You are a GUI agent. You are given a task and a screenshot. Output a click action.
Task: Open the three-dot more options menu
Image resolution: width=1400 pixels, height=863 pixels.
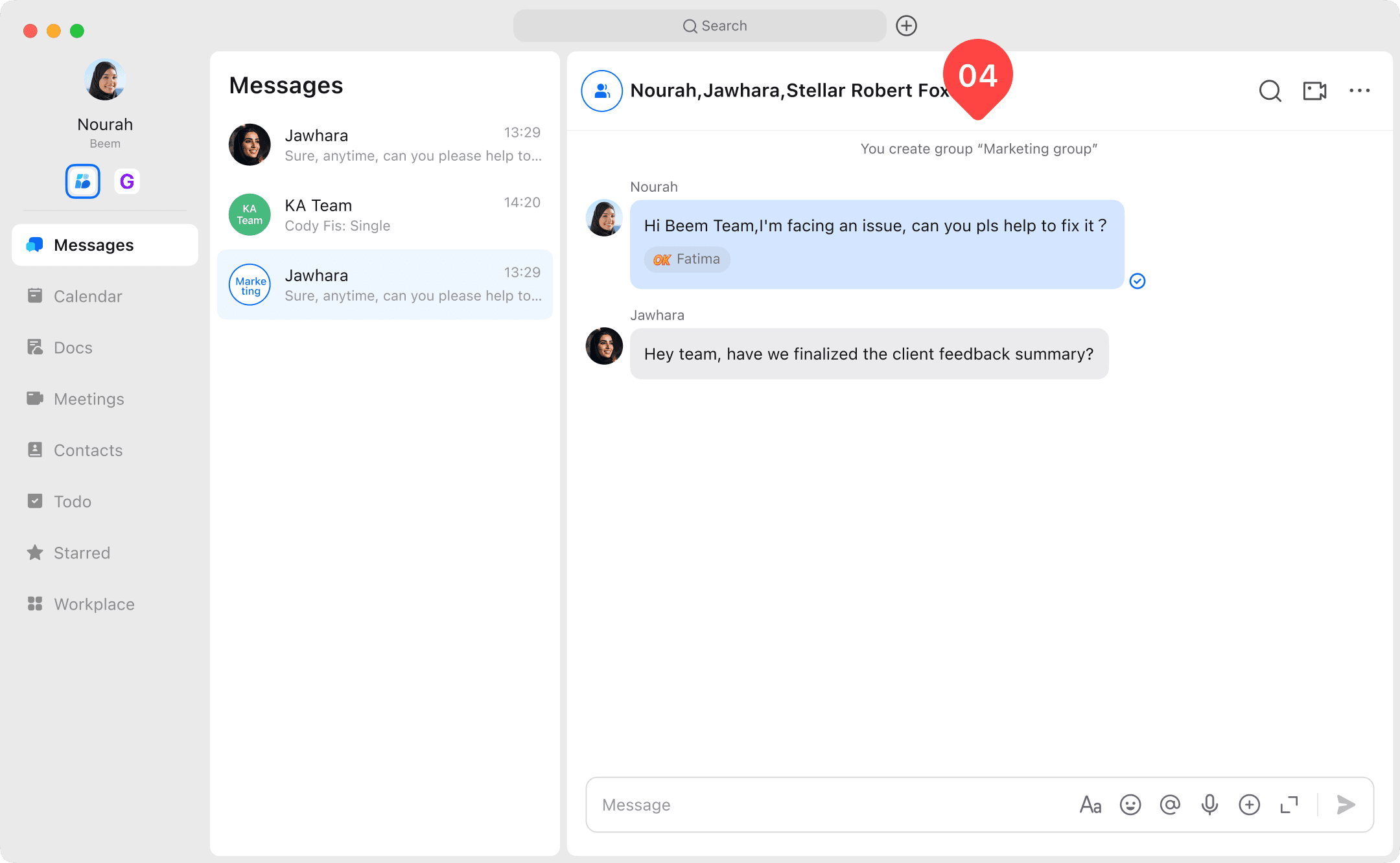coord(1359,91)
